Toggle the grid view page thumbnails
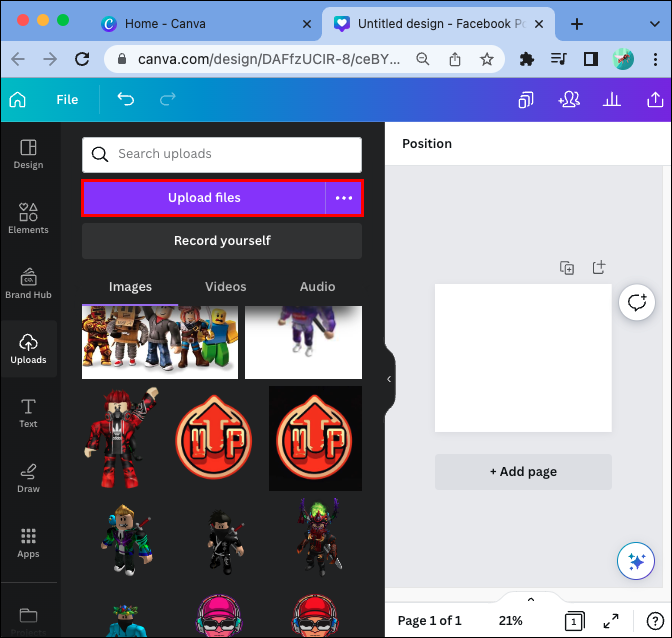This screenshot has height=638, width=672. [574, 620]
